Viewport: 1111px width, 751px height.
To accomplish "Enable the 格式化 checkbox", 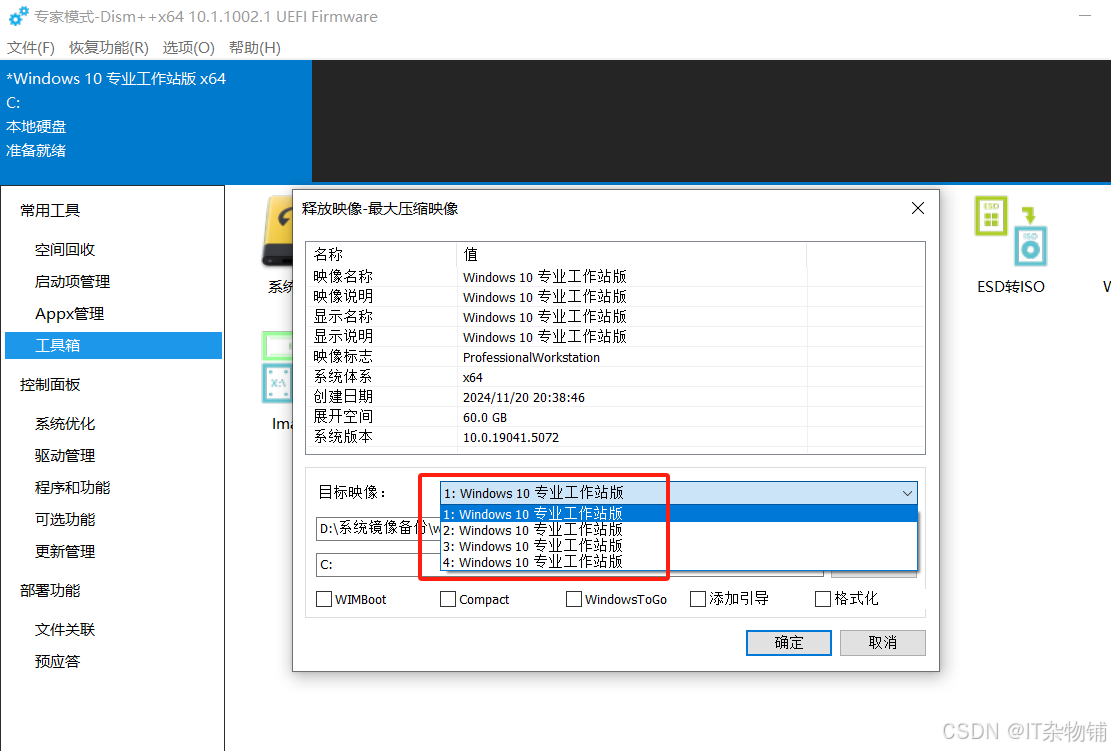I will 823,599.
